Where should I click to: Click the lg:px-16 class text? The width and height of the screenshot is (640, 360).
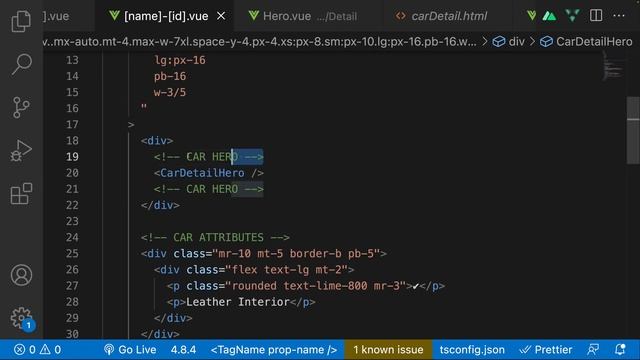click(180, 60)
